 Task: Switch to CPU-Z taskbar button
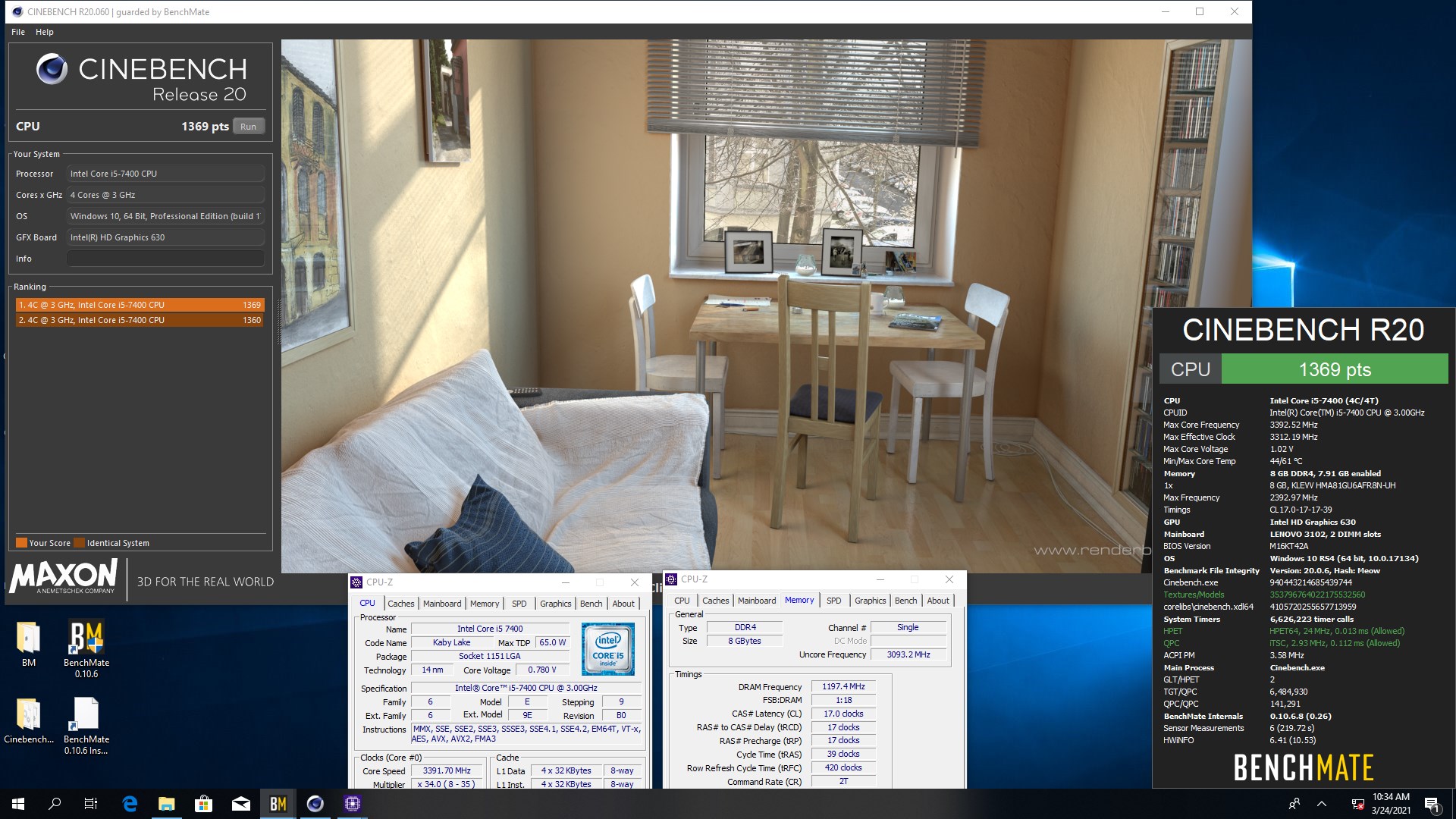[x=353, y=804]
